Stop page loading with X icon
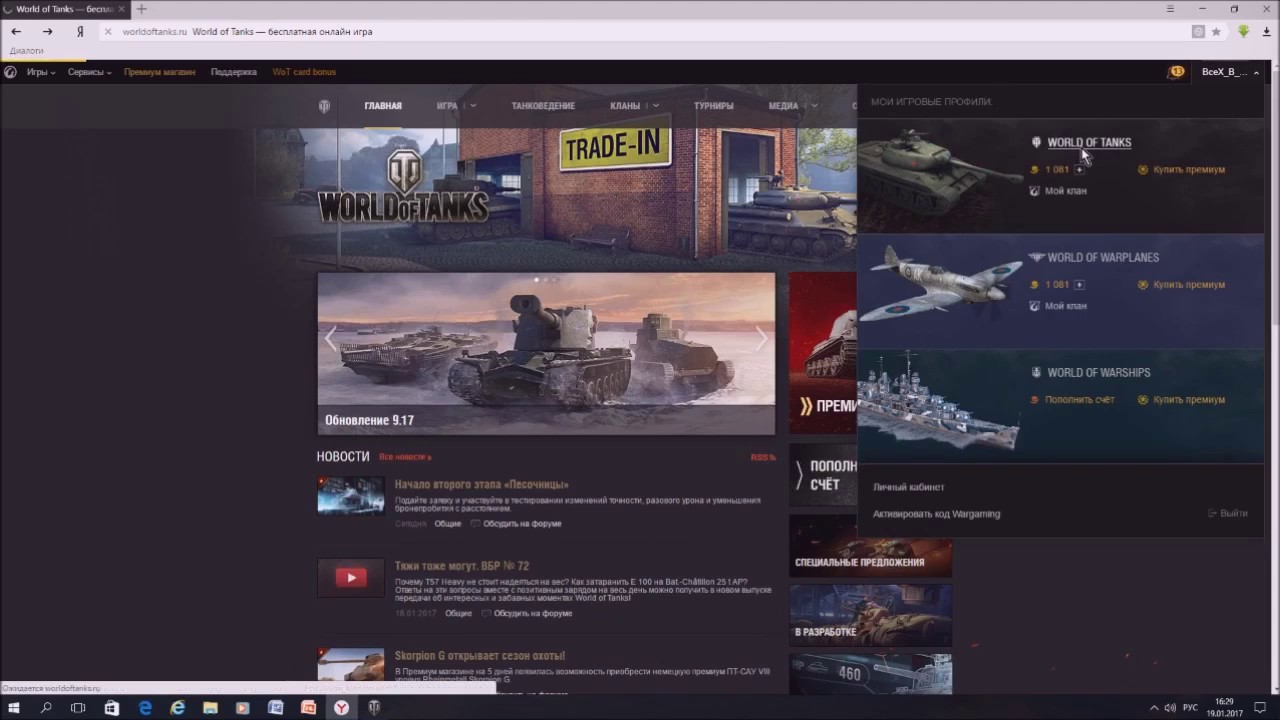This screenshot has width=1280, height=720. coord(108,31)
